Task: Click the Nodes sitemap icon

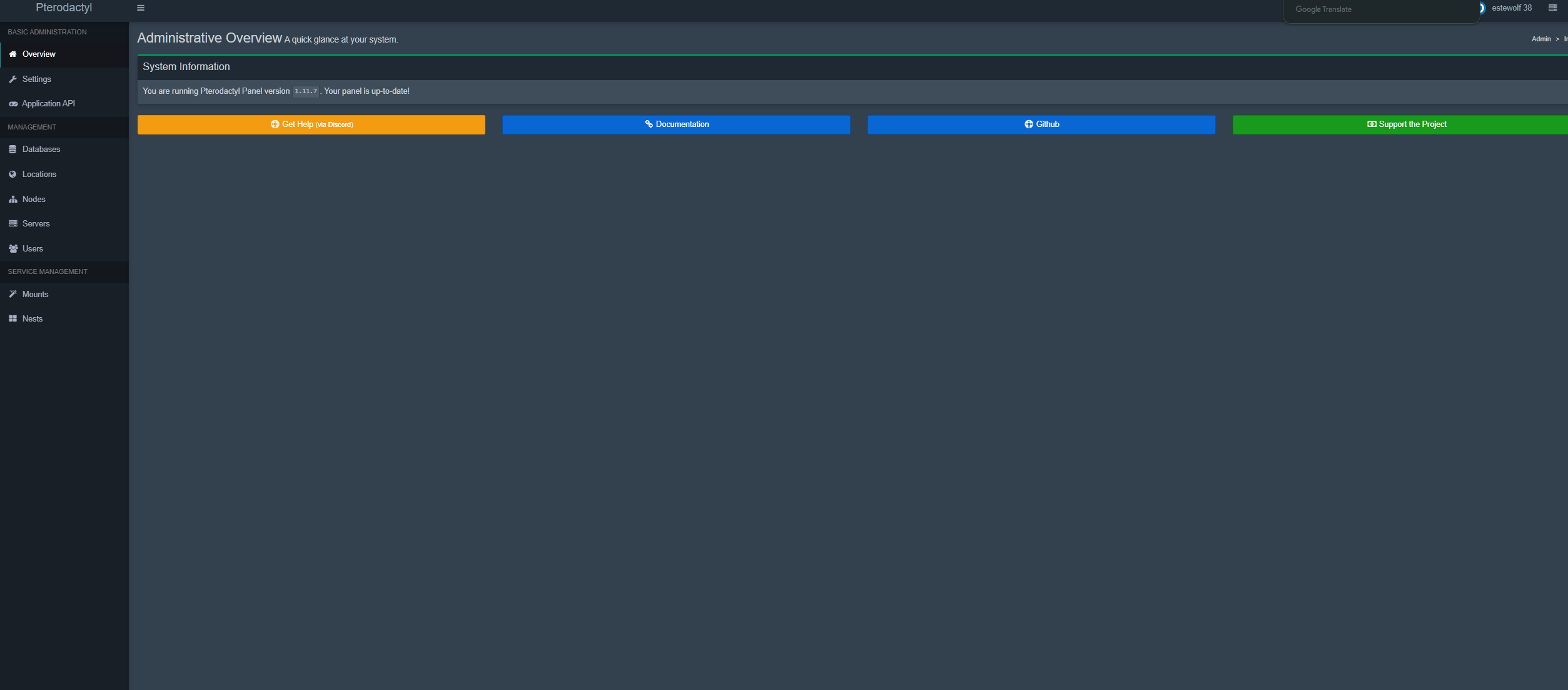Action: click(13, 200)
